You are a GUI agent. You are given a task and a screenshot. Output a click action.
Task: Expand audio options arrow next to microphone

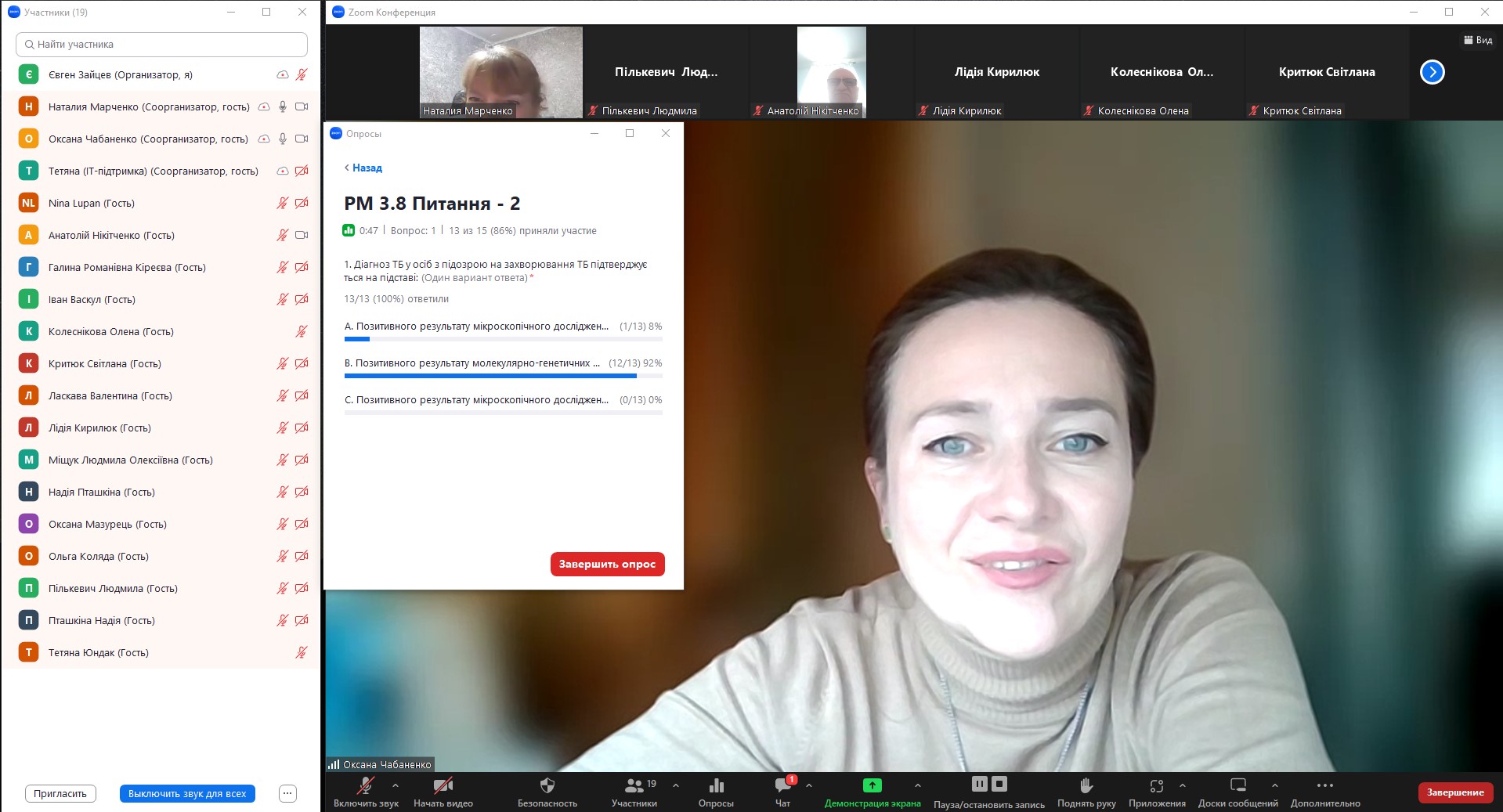396,785
